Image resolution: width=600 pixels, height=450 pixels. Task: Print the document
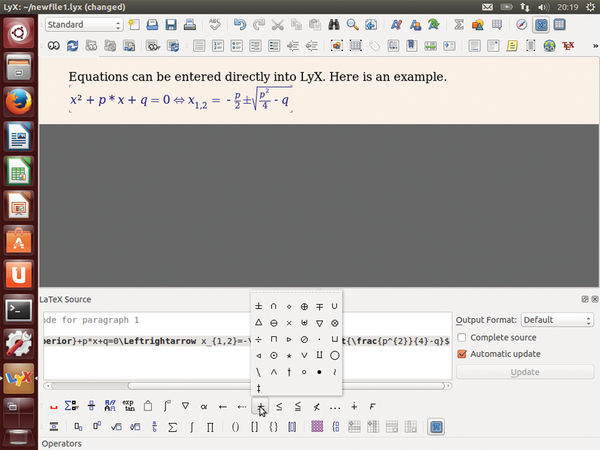pos(189,25)
